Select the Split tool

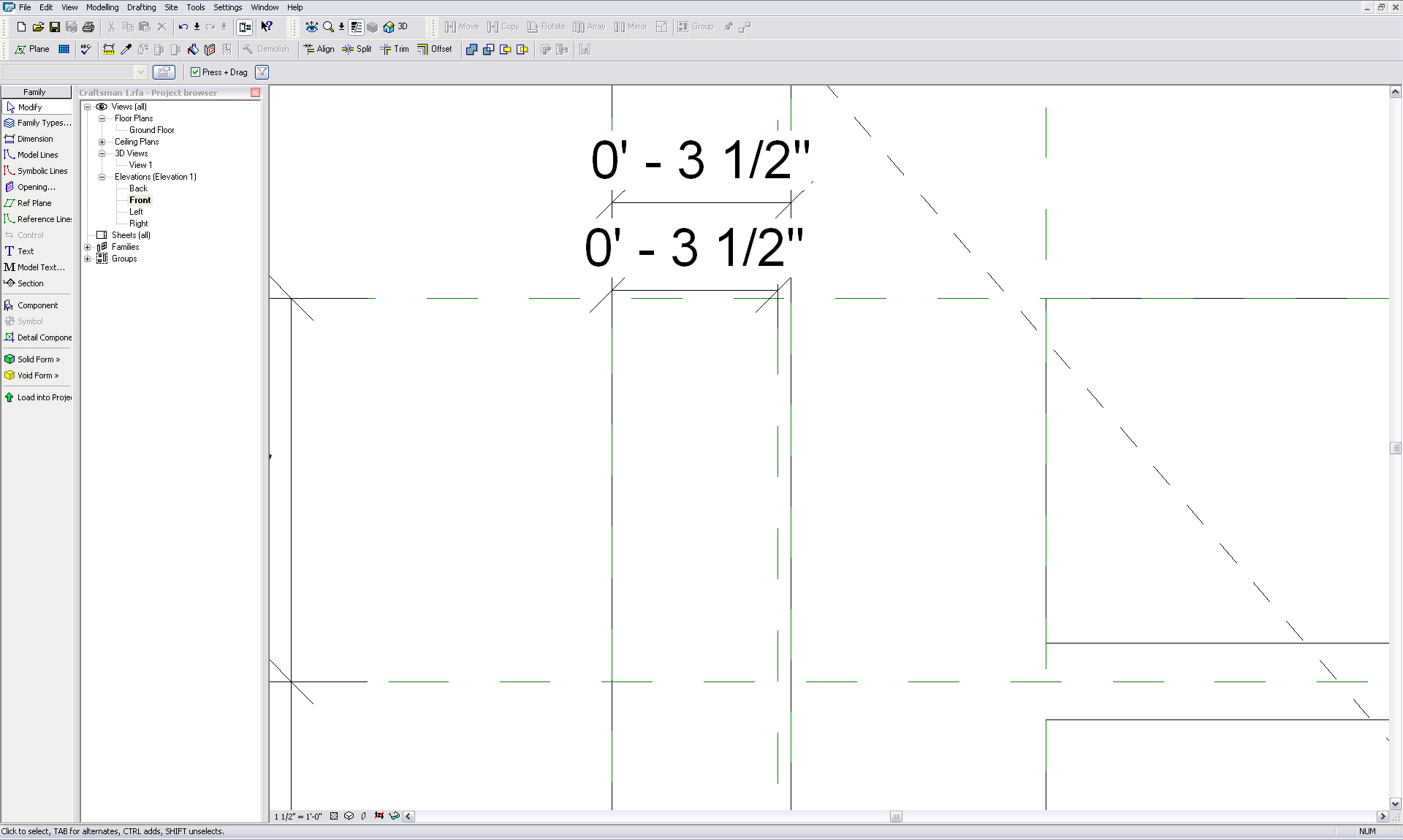pos(357,49)
